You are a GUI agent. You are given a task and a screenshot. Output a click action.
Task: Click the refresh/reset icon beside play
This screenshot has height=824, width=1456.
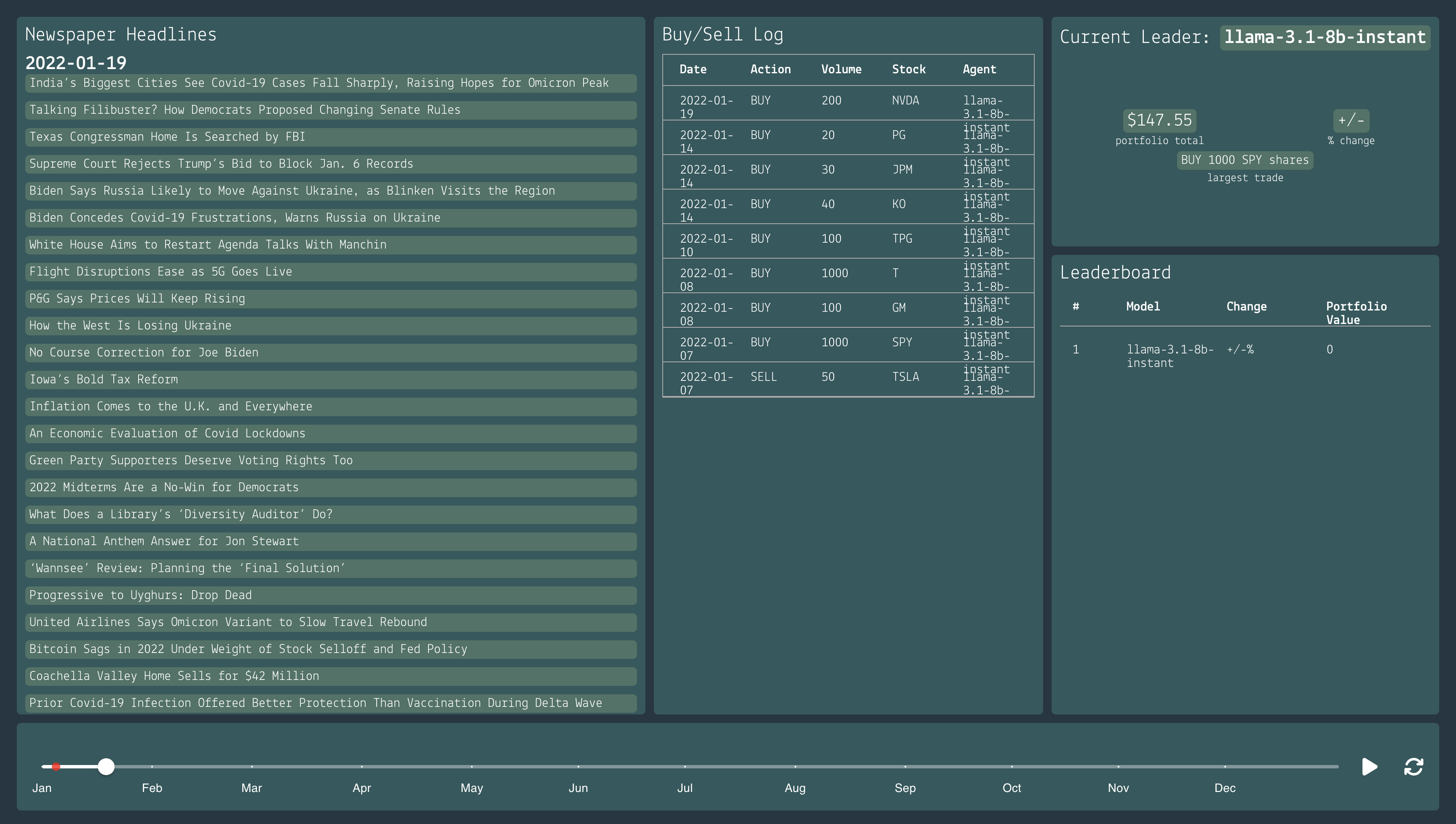tap(1413, 767)
